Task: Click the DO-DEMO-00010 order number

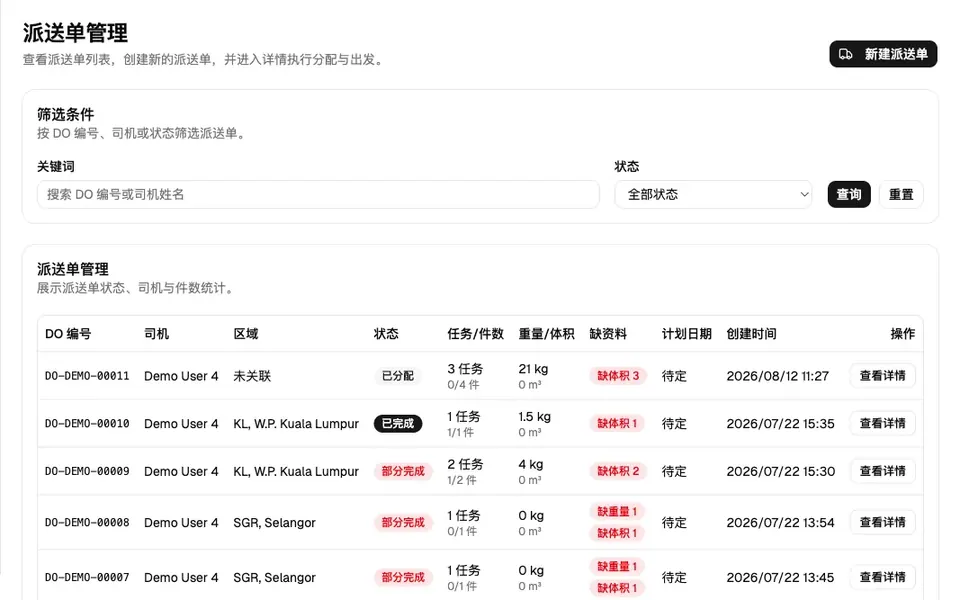Action: click(x=87, y=424)
